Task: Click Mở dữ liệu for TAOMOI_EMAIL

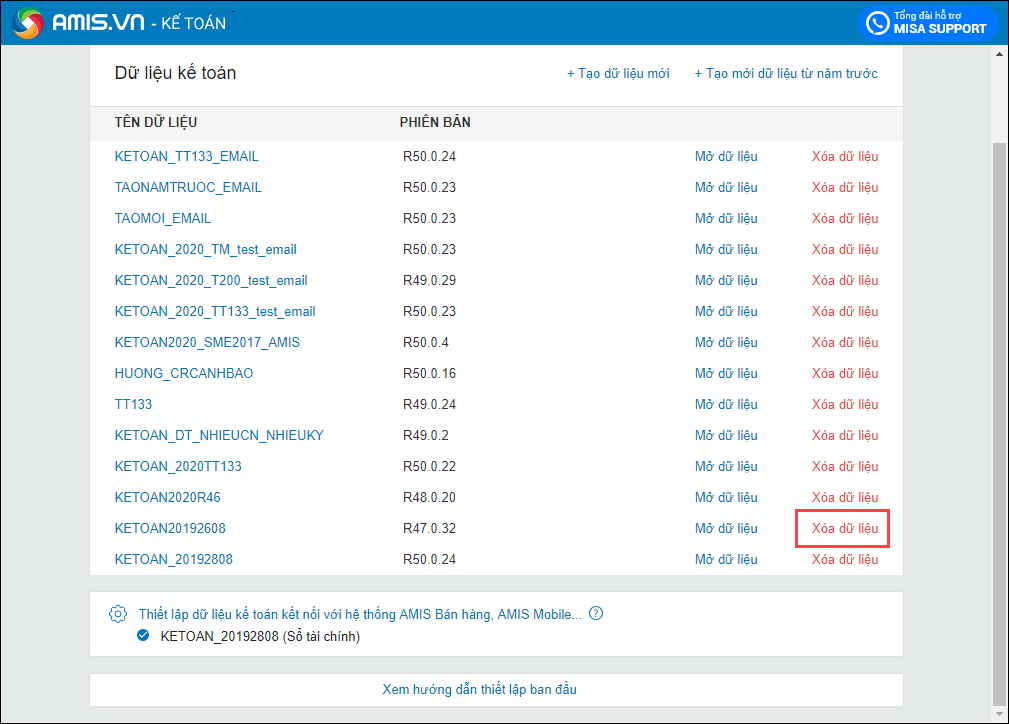Action: click(726, 218)
